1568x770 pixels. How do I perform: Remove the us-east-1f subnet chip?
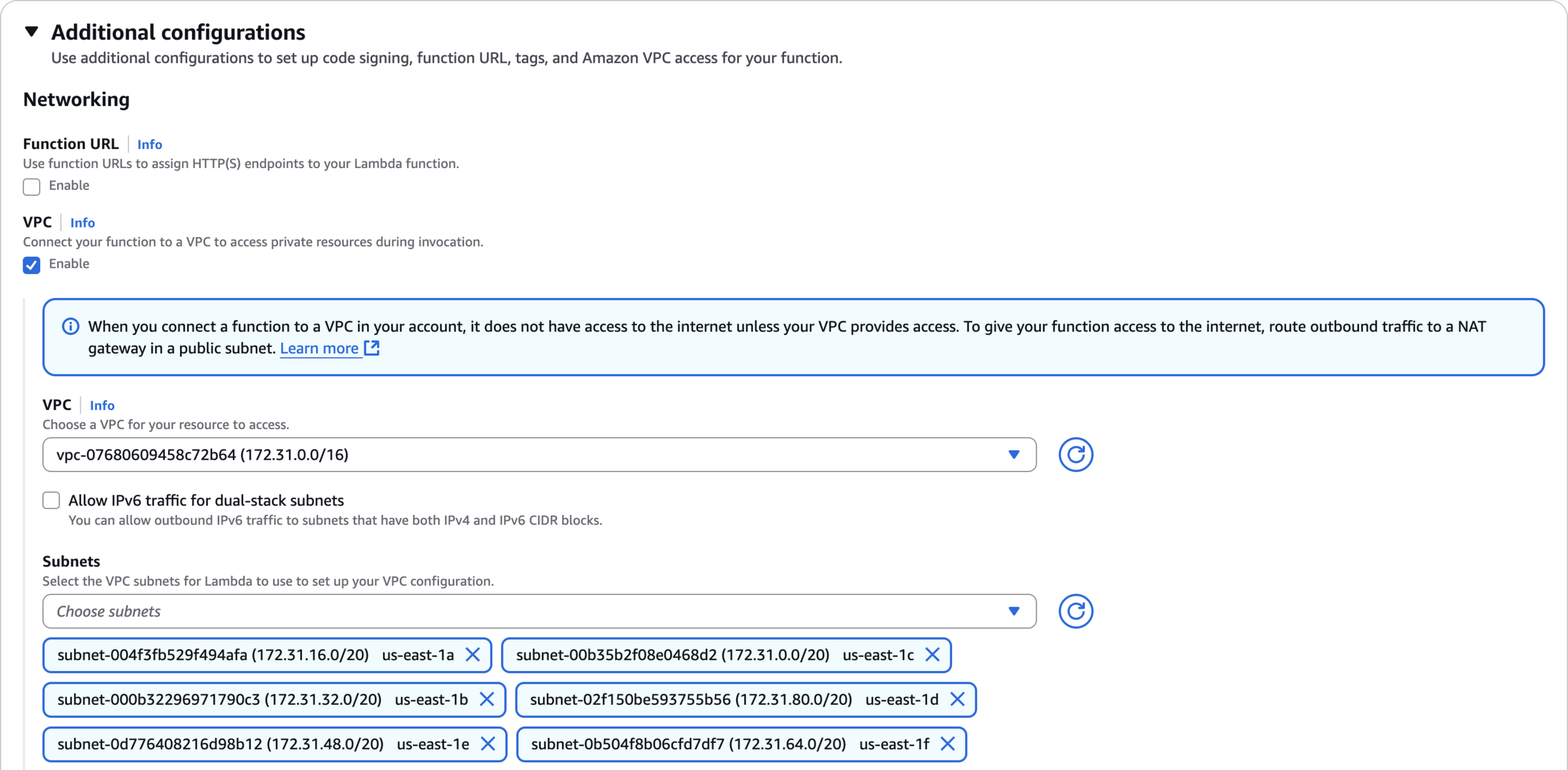948,744
